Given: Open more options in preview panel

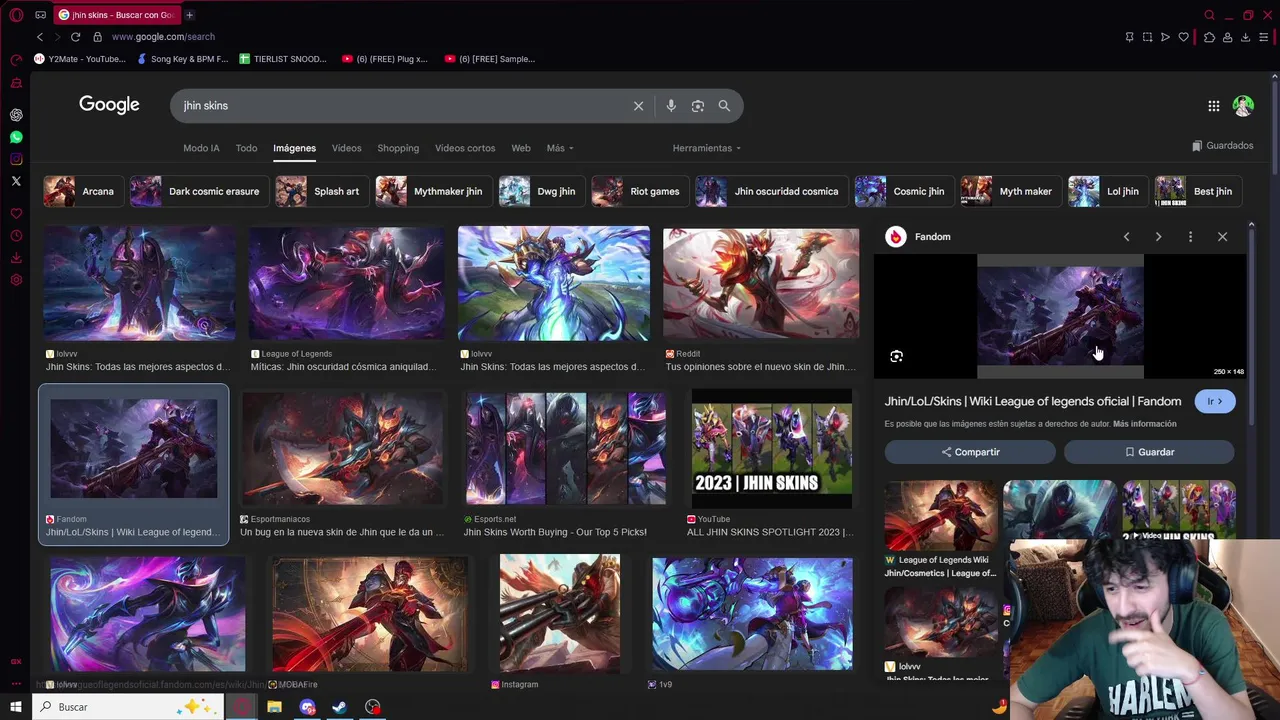Looking at the screenshot, I should pos(1190,237).
